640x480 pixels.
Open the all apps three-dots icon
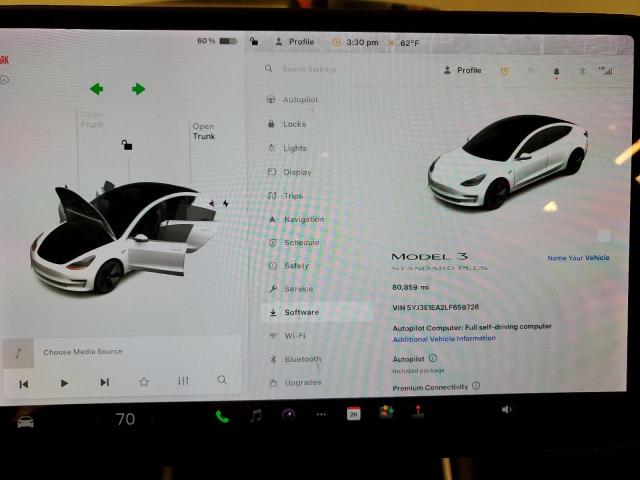click(x=321, y=415)
